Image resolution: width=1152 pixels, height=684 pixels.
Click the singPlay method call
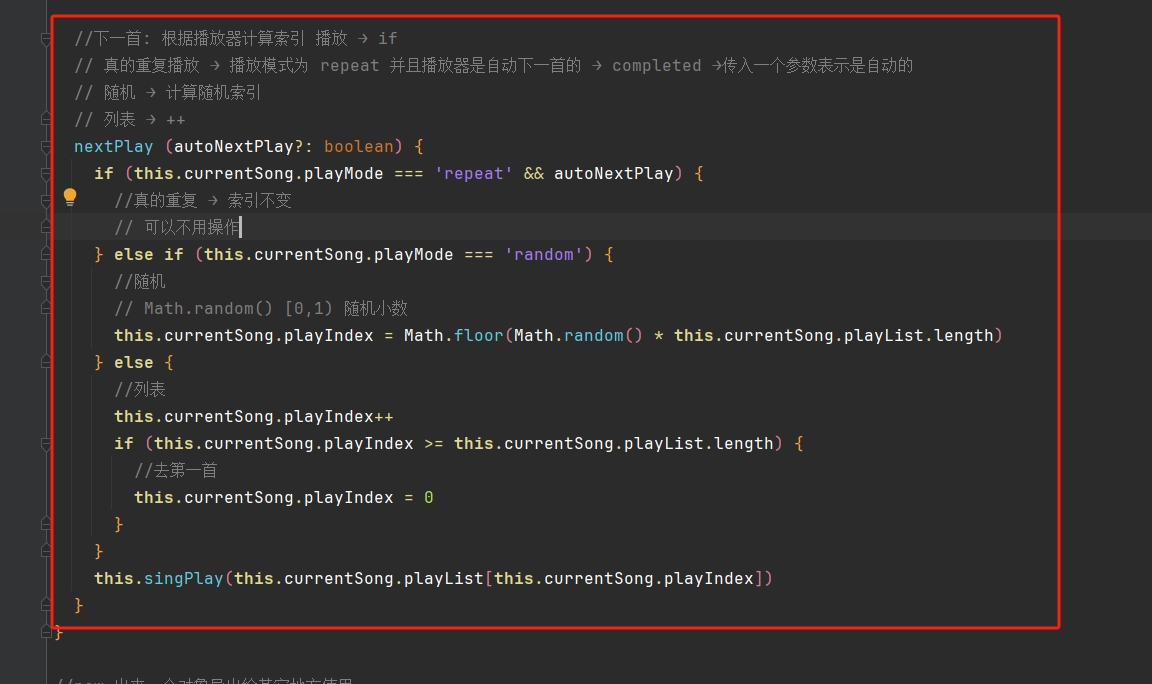[x=183, y=578]
